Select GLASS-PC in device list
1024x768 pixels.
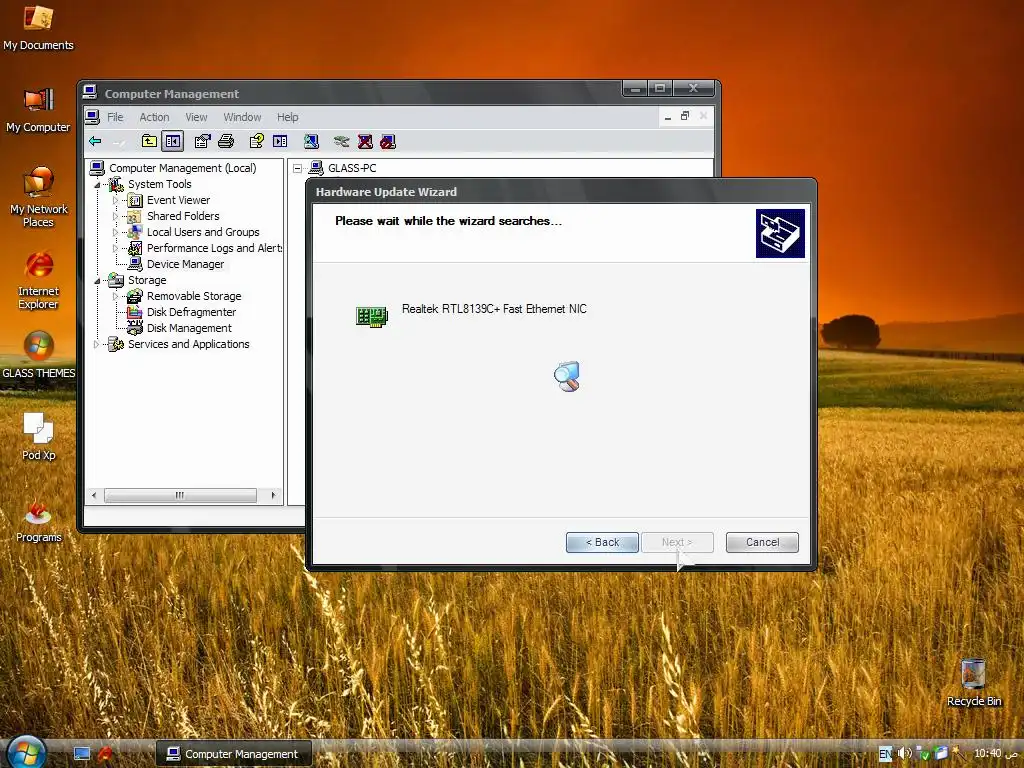352,168
